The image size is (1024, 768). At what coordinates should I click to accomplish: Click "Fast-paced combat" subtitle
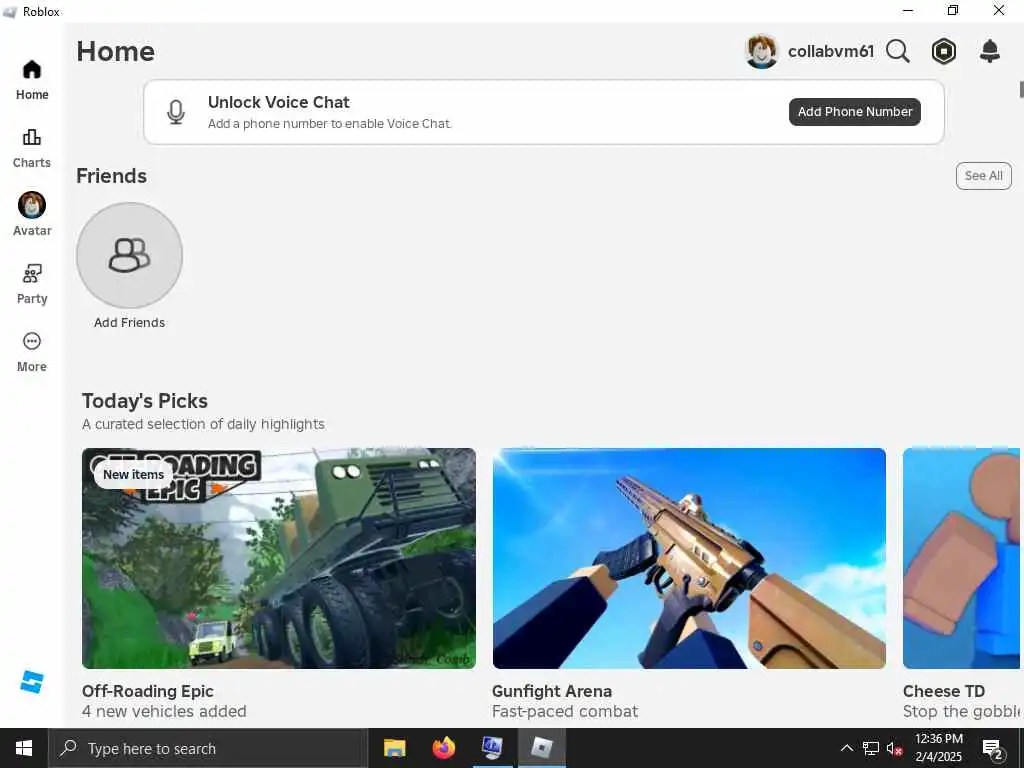coord(565,711)
